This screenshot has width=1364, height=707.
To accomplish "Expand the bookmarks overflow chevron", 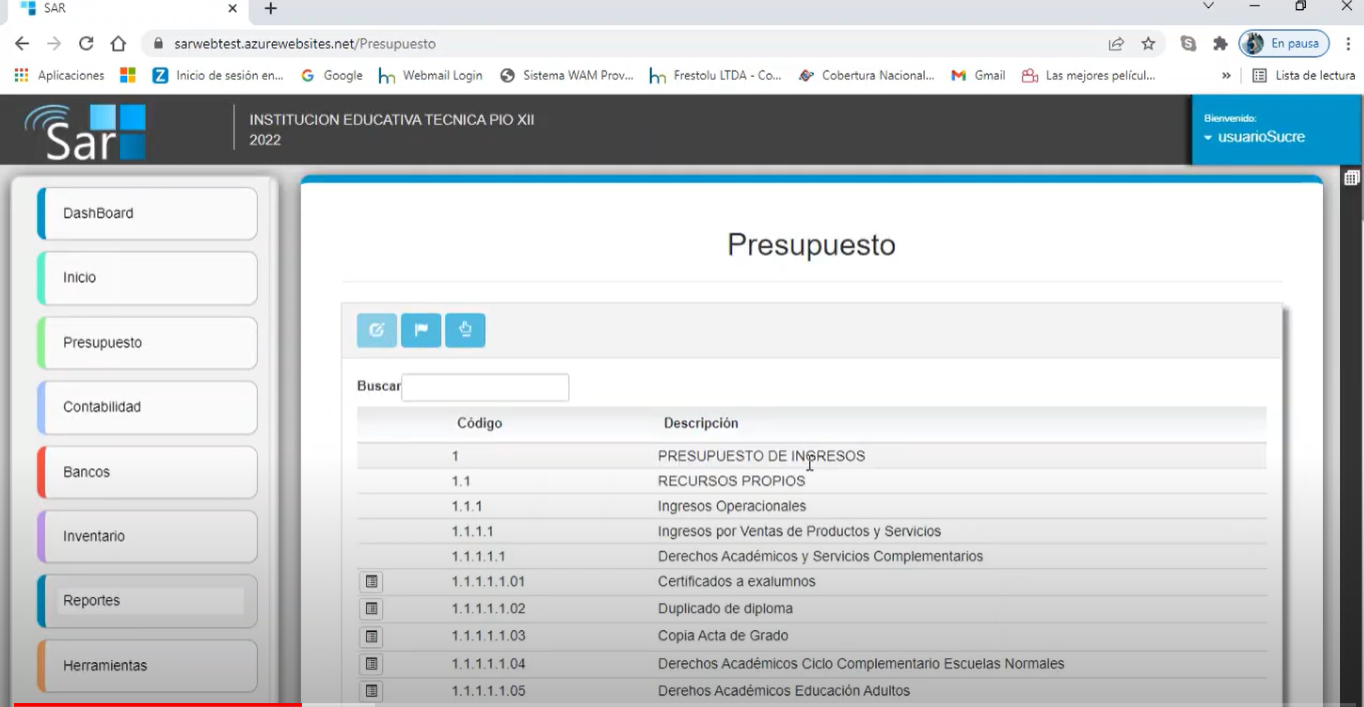I will (1225, 75).
